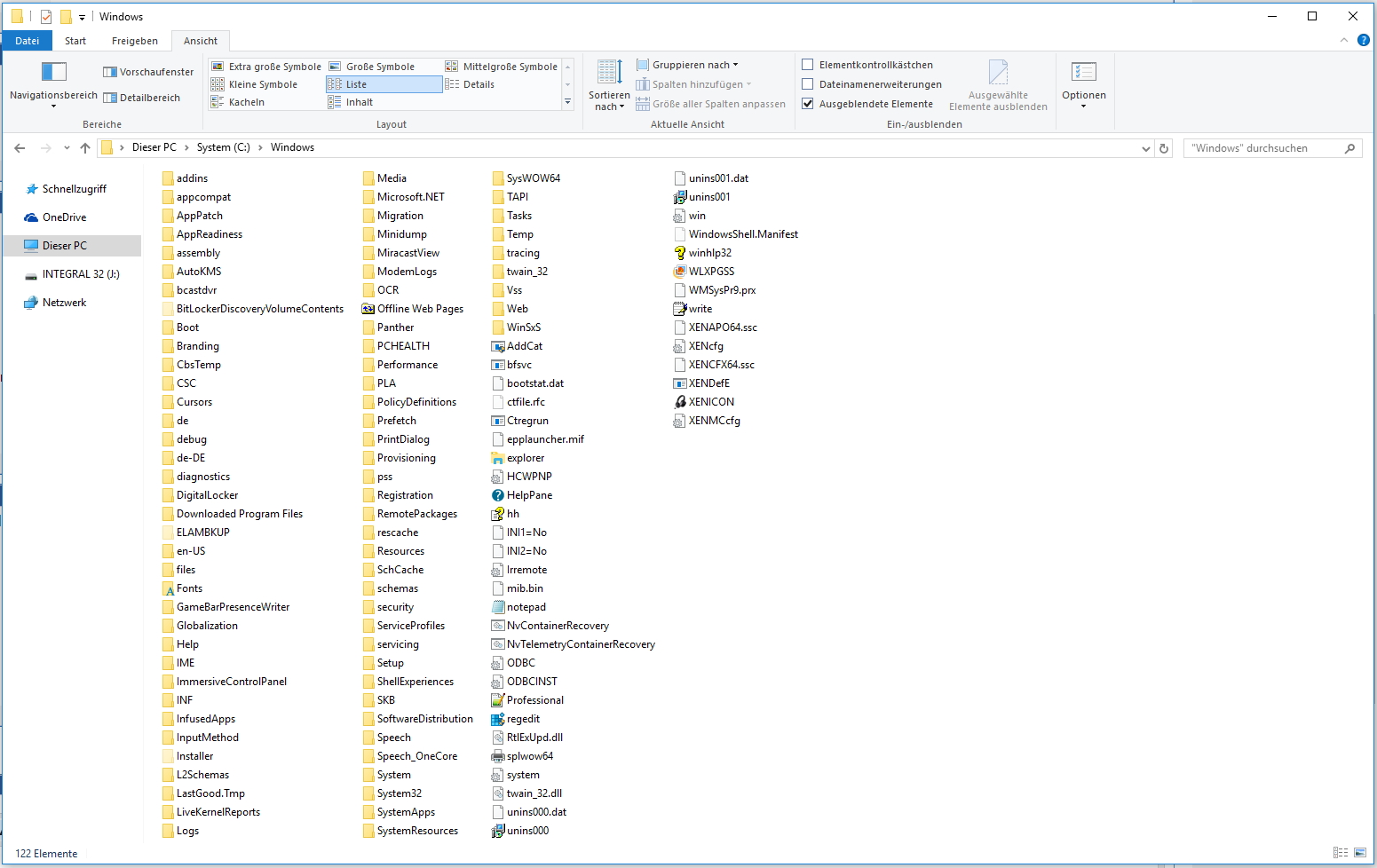Screen dimensions: 1377x868
Task: Switch to the Start ribbon tab
Action: click(75, 41)
